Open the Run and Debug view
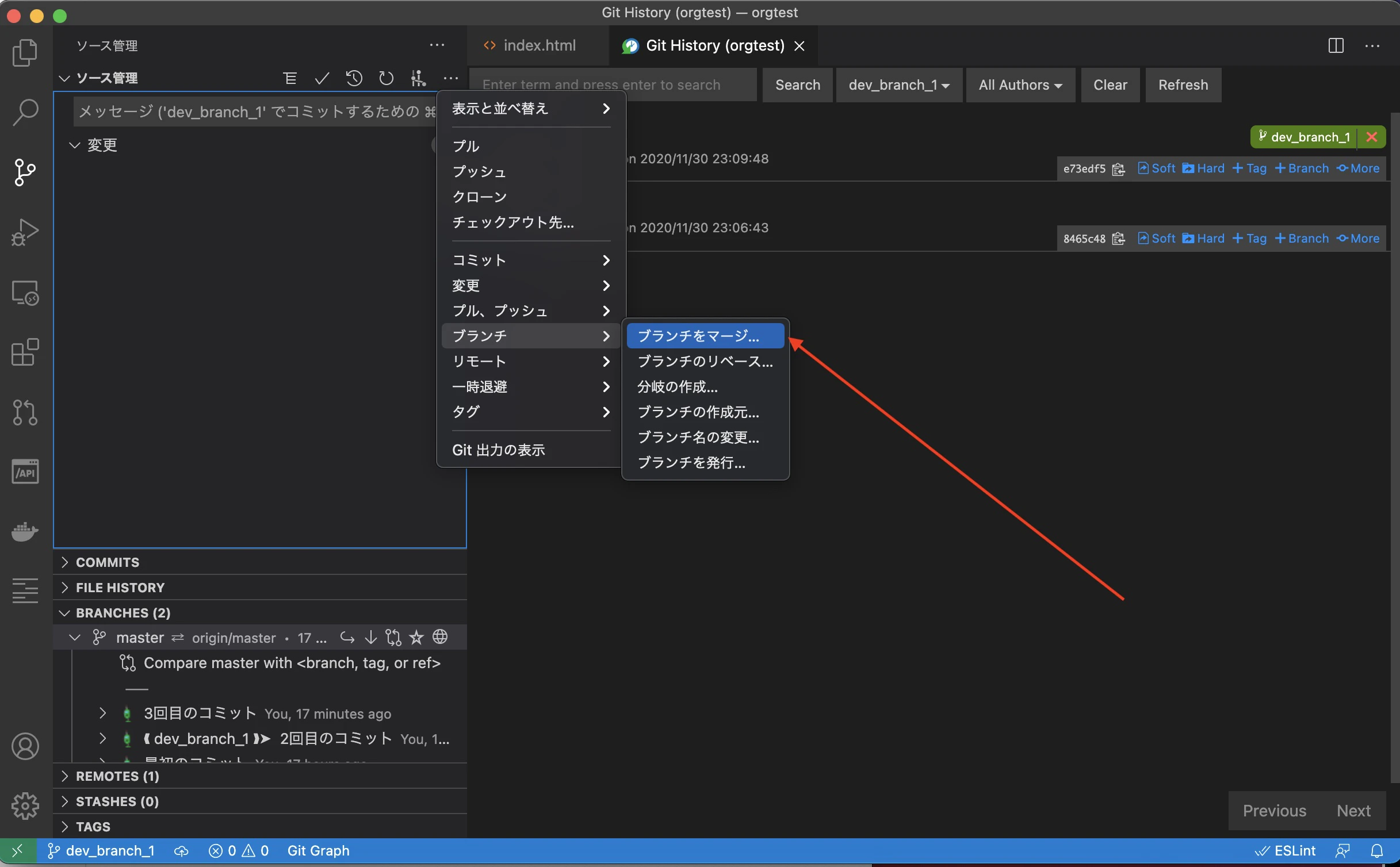Viewport: 1400px width, 867px height. 25,232
